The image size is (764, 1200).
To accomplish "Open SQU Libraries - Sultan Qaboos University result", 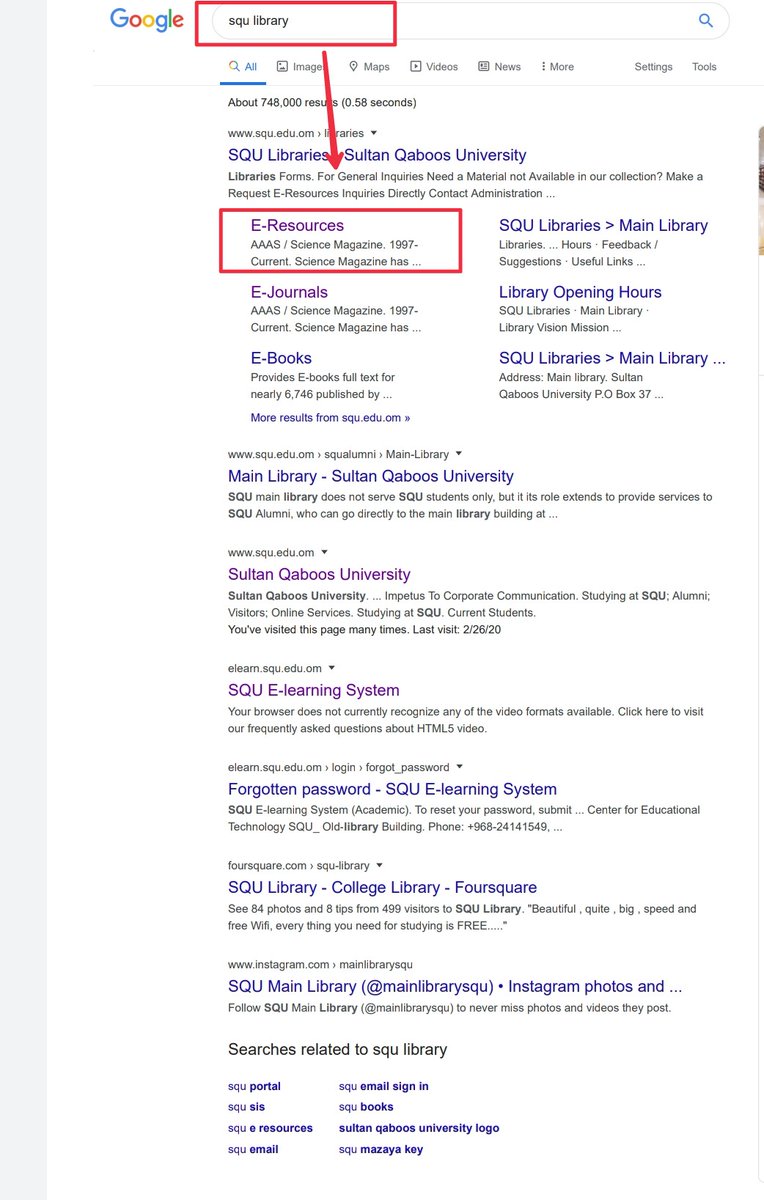I will pos(377,155).
